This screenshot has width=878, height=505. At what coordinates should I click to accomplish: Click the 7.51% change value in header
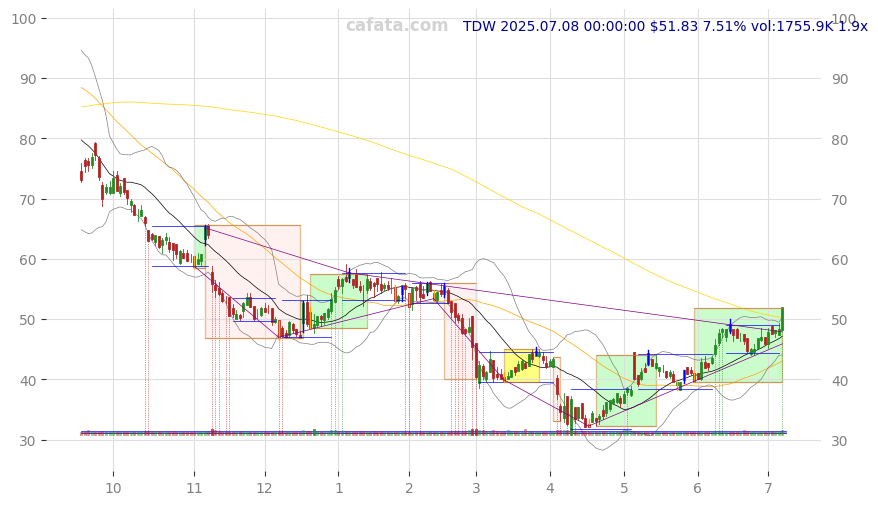725,26
